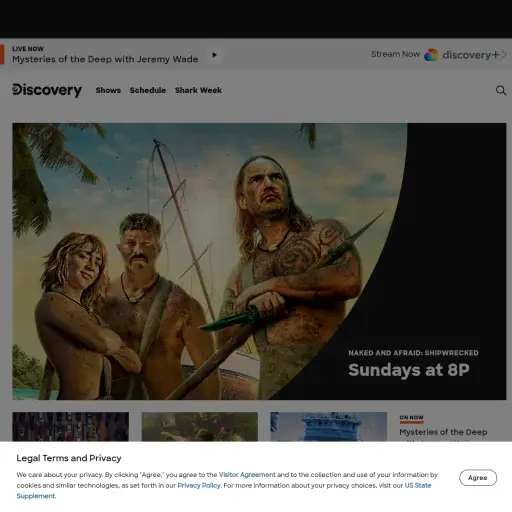This screenshot has height=512, width=512.
Task: Open the Privacy Policy link
Action: point(199,485)
